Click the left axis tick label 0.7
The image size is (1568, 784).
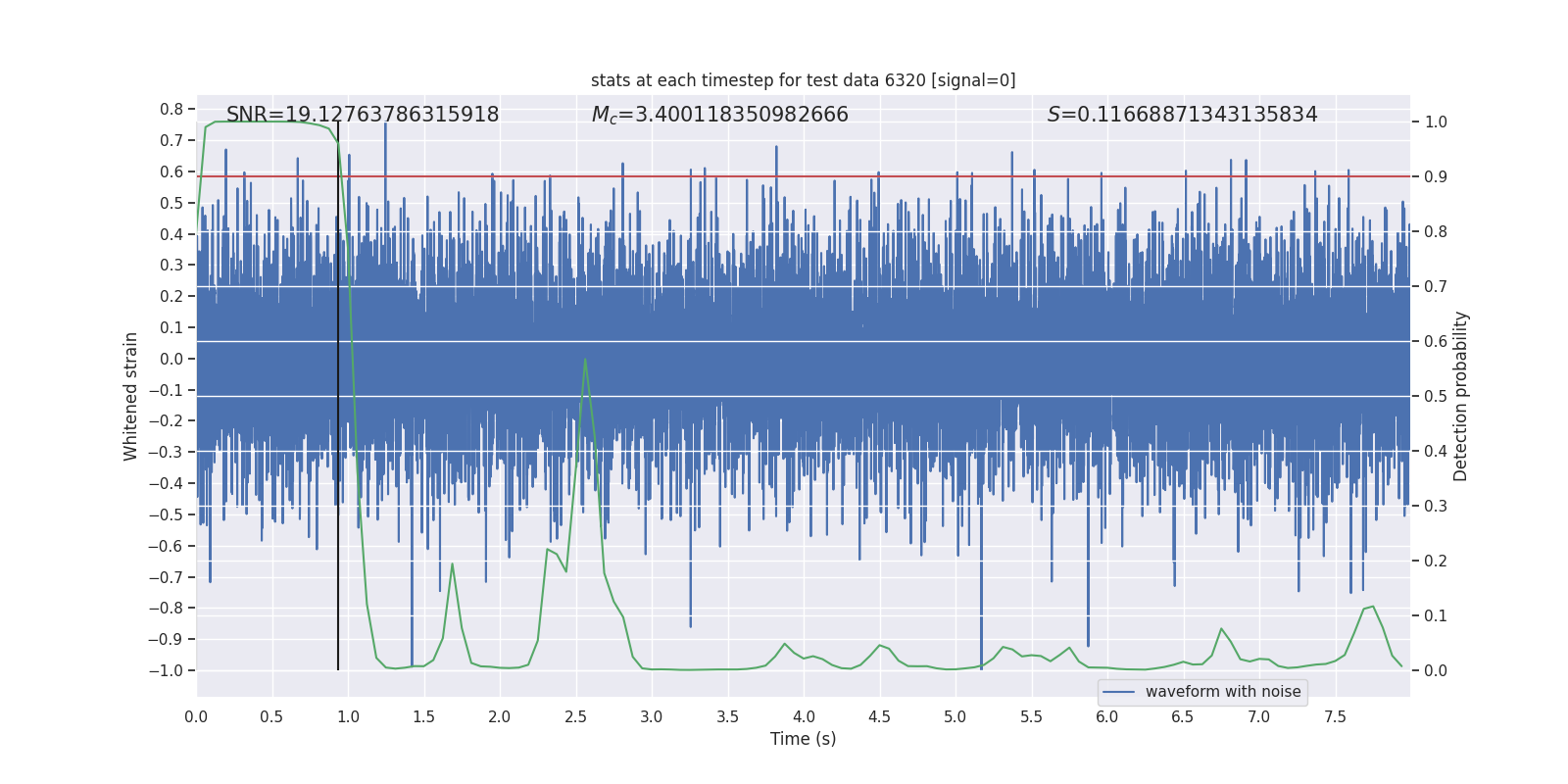tap(171, 141)
